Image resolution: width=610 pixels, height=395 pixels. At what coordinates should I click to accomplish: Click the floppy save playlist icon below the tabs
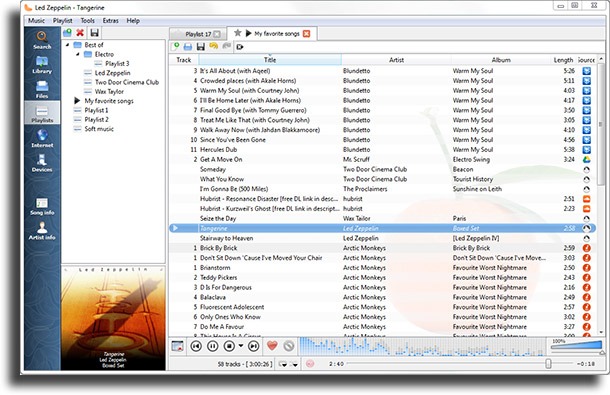pos(200,47)
